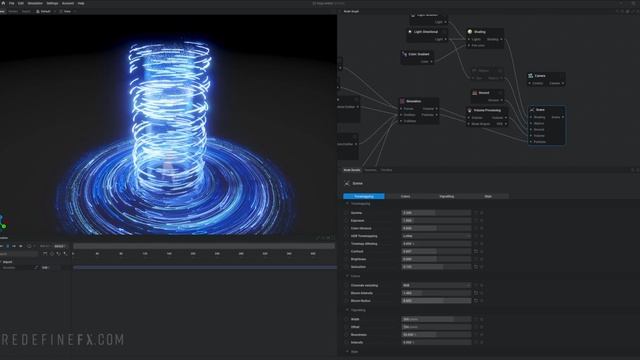Adjust the Saturation slider
This screenshot has width=640, height=360.
[x=436, y=267]
